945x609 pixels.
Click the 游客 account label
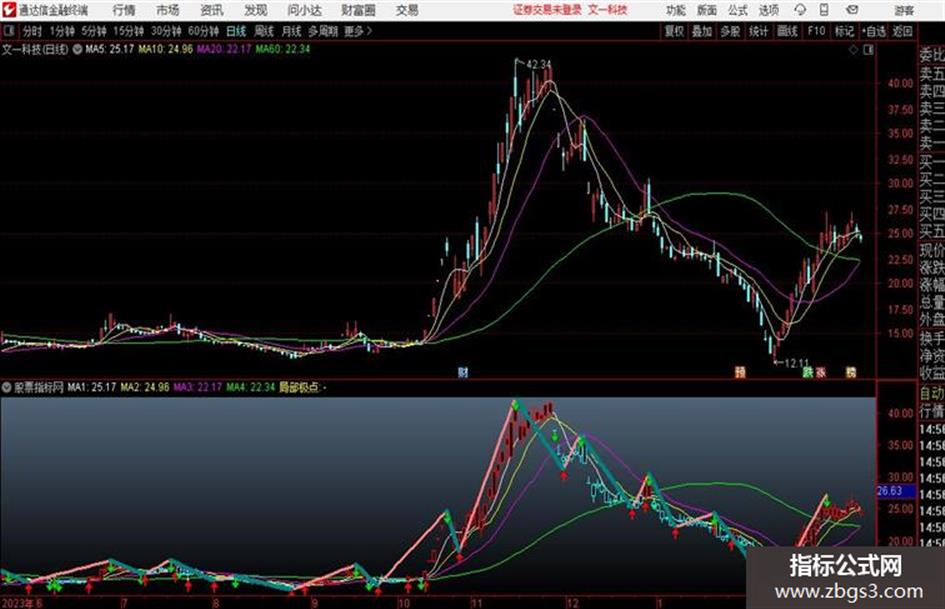(904, 10)
